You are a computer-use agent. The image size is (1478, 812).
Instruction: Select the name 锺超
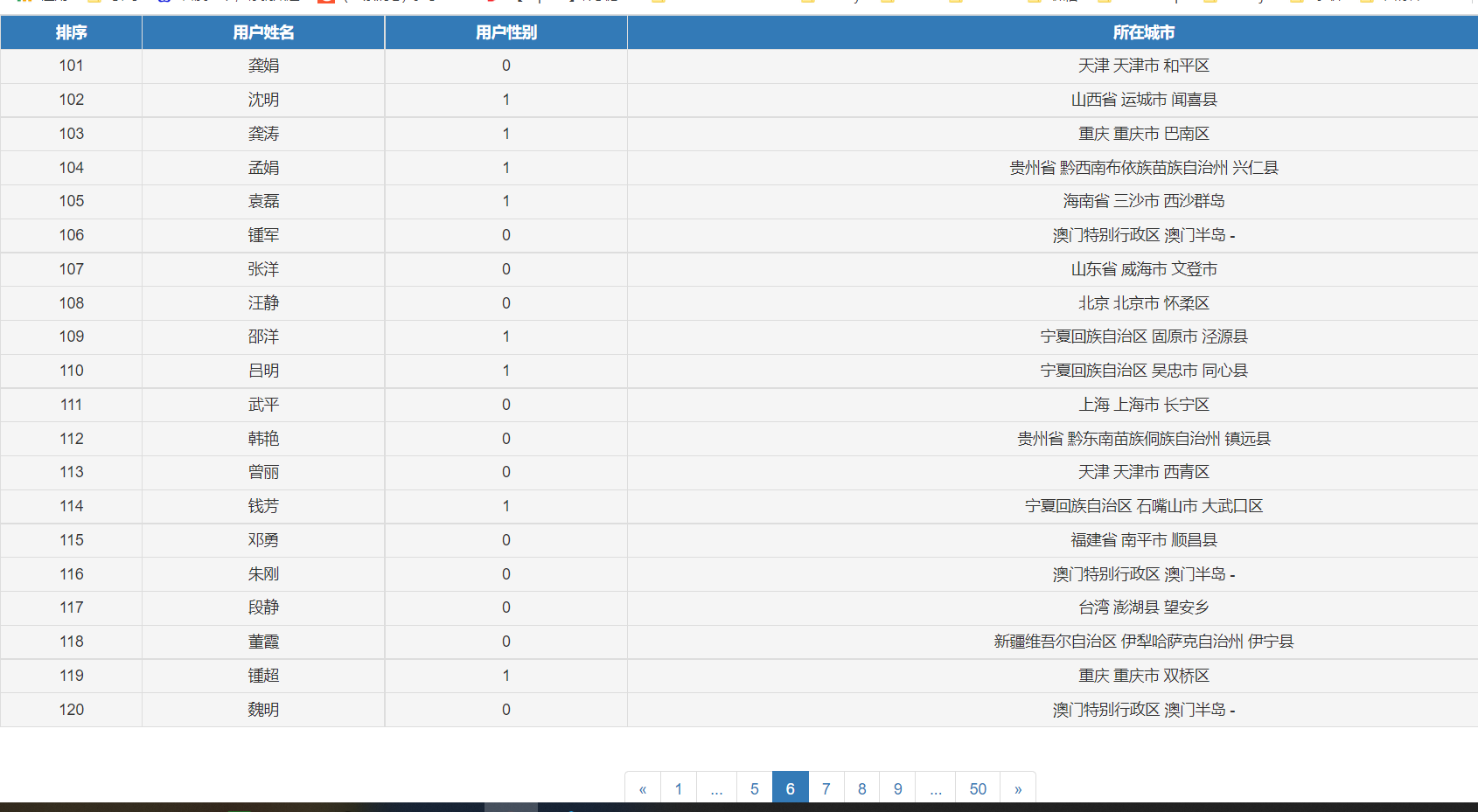[x=263, y=676]
